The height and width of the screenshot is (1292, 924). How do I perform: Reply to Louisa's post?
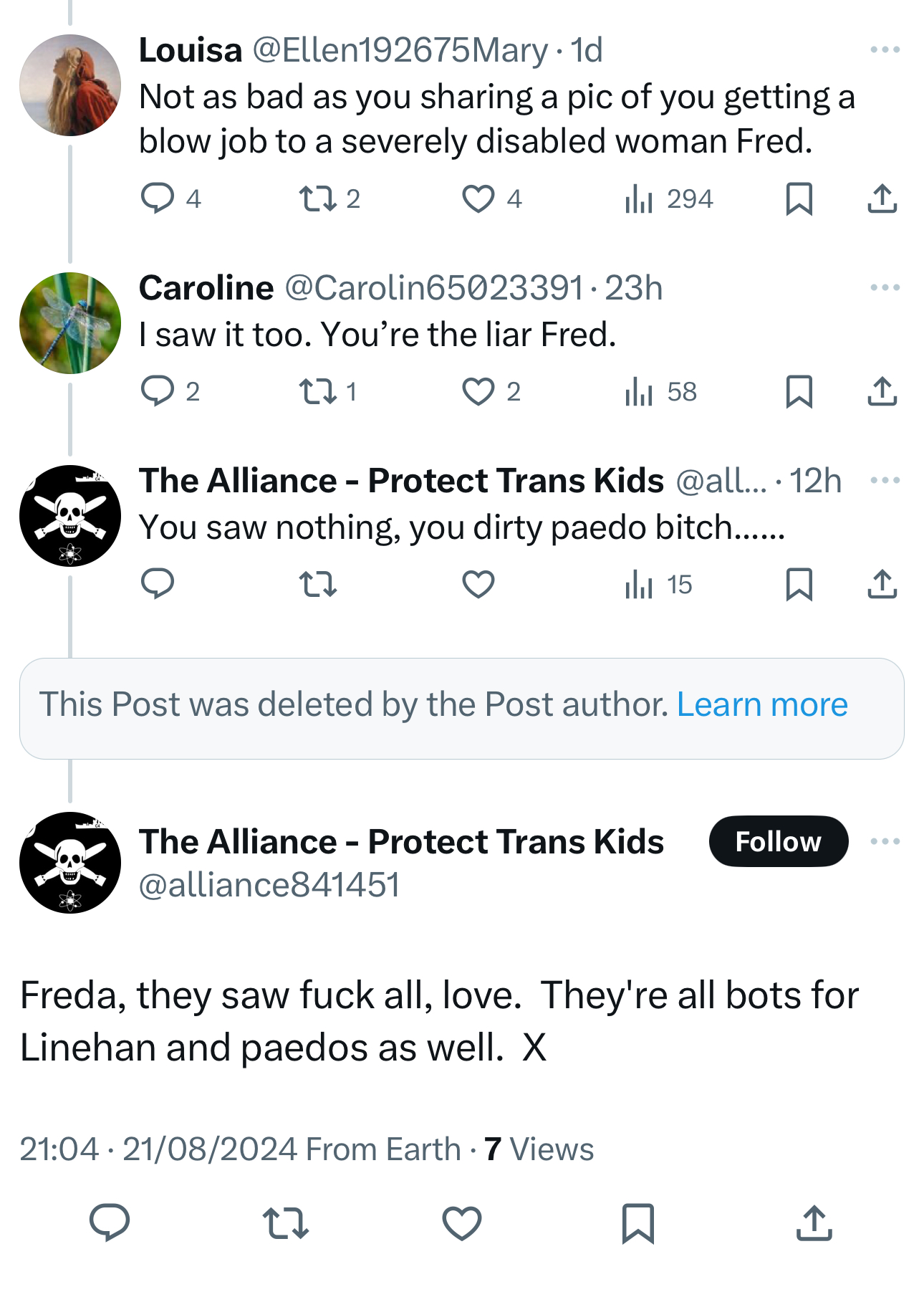(158, 198)
